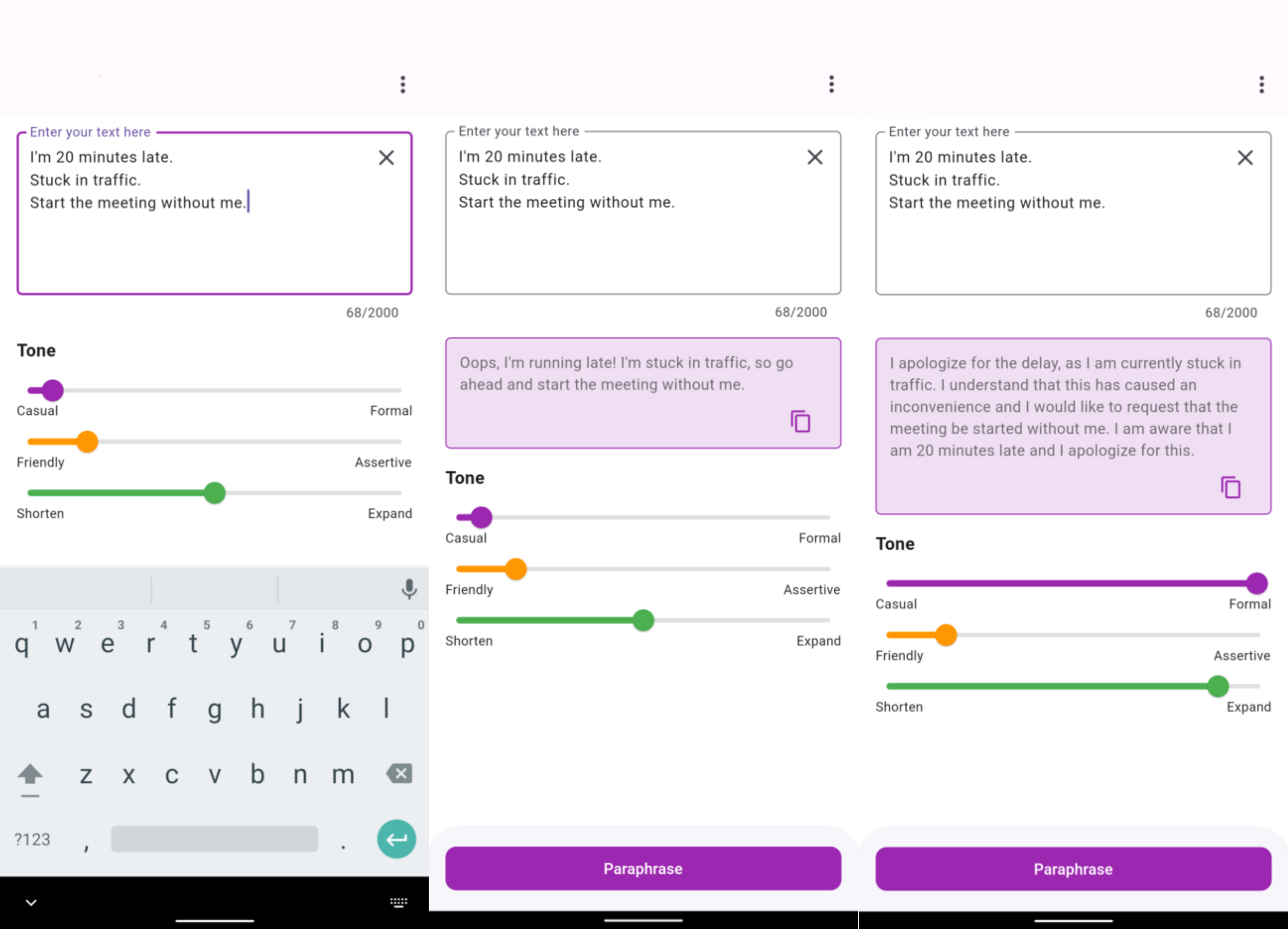The image size is (1288, 929).
Task: Tap the microphone for voice input
Action: (x=408, y=590)
